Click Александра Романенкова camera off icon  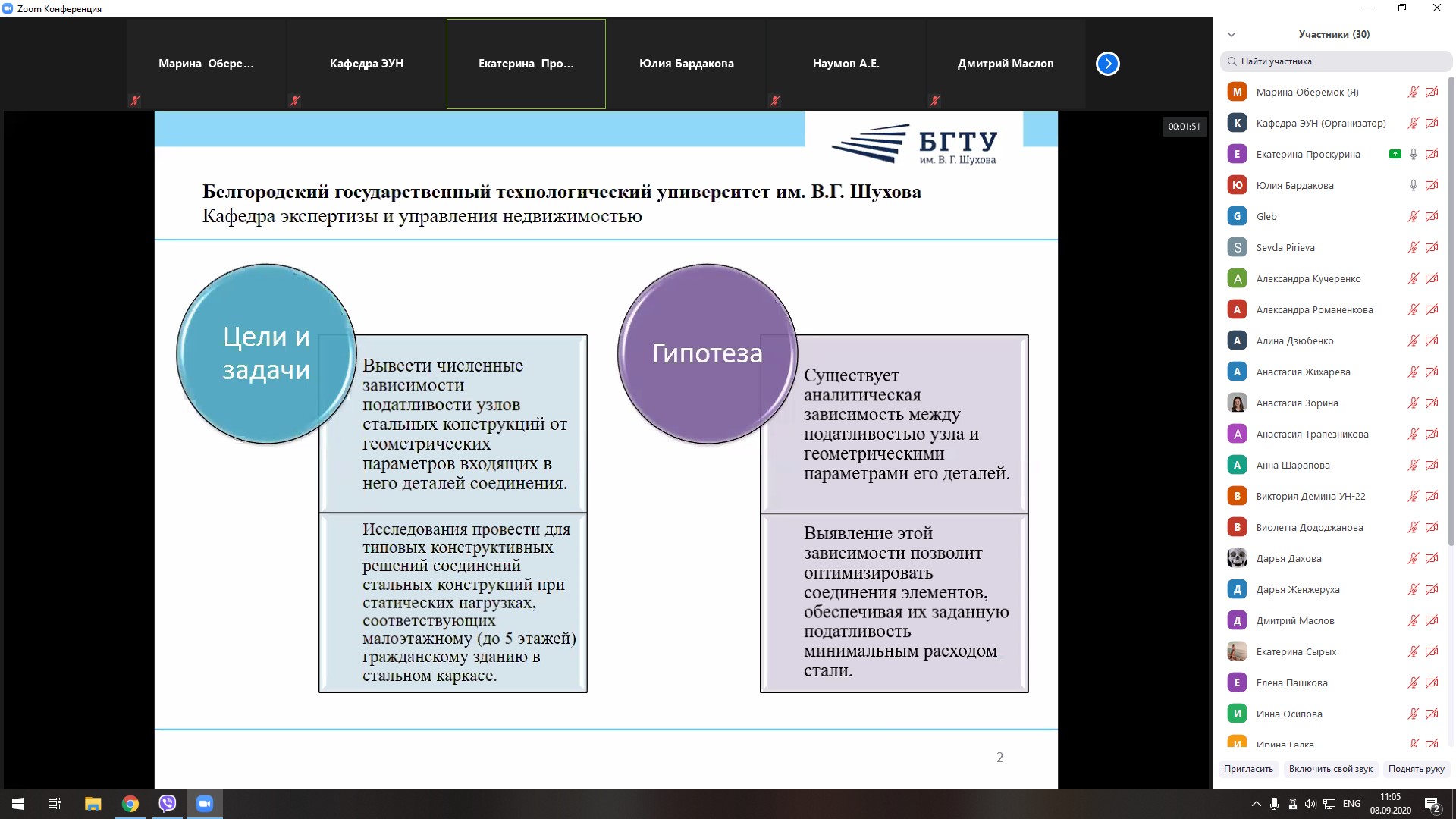point(1432,309)
